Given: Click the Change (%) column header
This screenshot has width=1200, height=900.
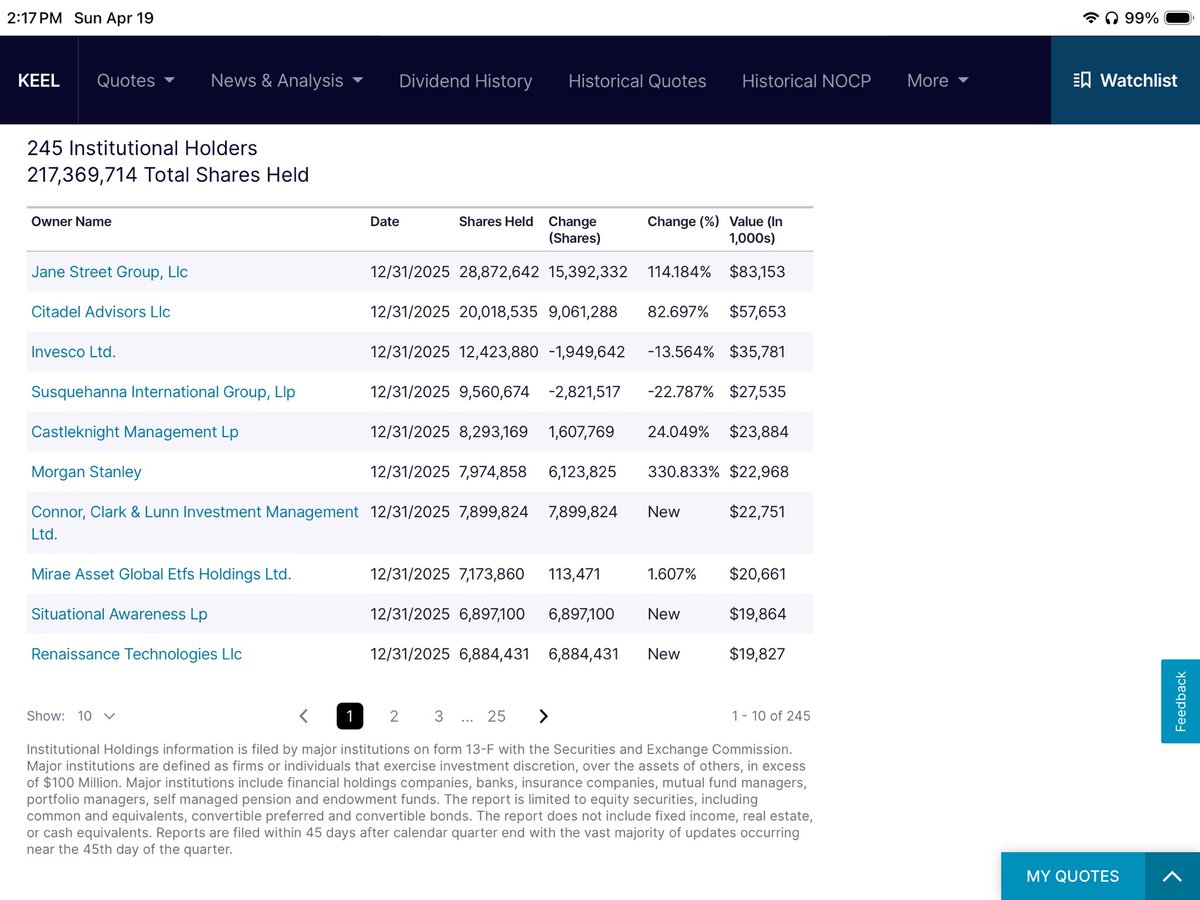Looking at the screenshot, I should point(683,221).
